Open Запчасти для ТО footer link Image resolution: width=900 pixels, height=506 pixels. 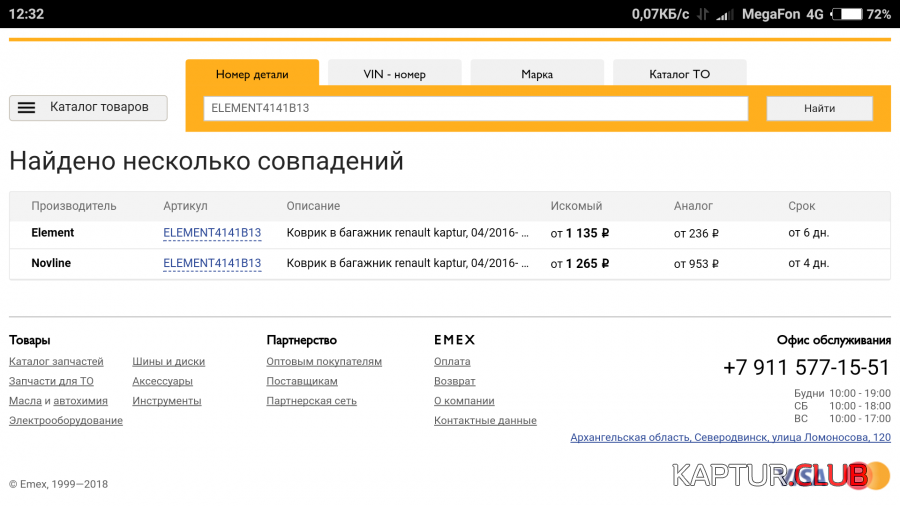[51, 381]
